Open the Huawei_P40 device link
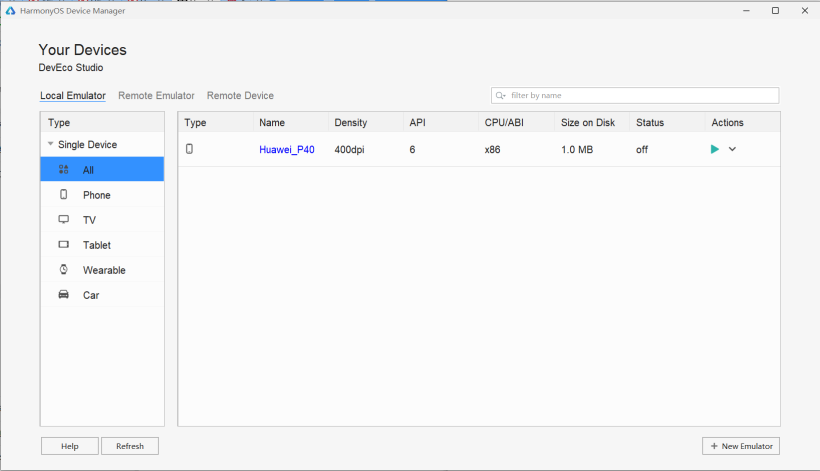The image size is (820, 471). (287, 150)
